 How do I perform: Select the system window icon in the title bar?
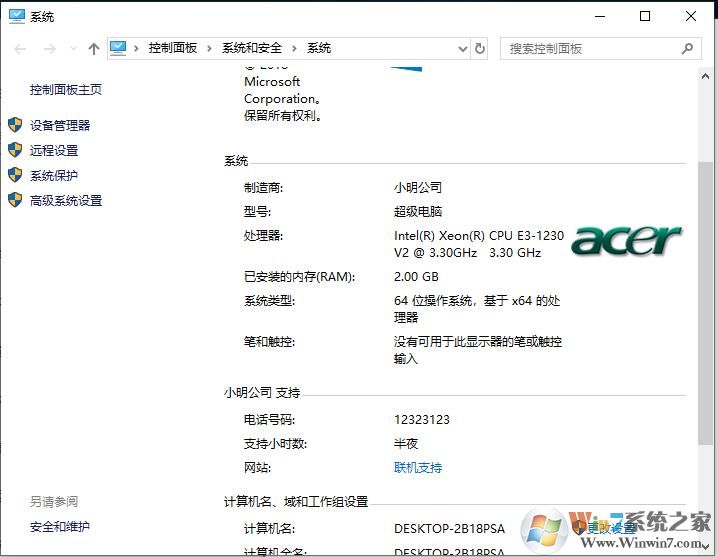click(x=17, y=16)
